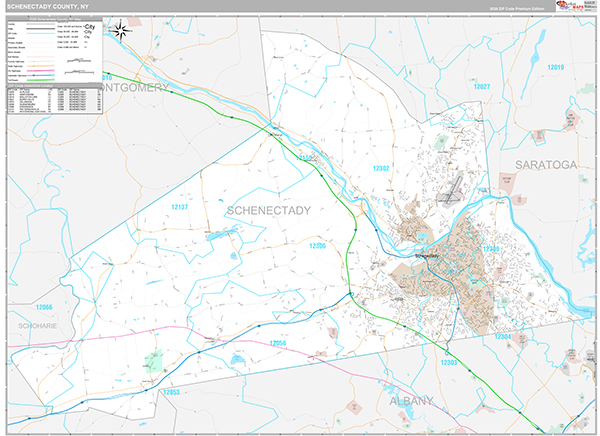Viewport: 600px width, 436px height.
Task: Click ZIP code label 12302
Action: [381, 168]
